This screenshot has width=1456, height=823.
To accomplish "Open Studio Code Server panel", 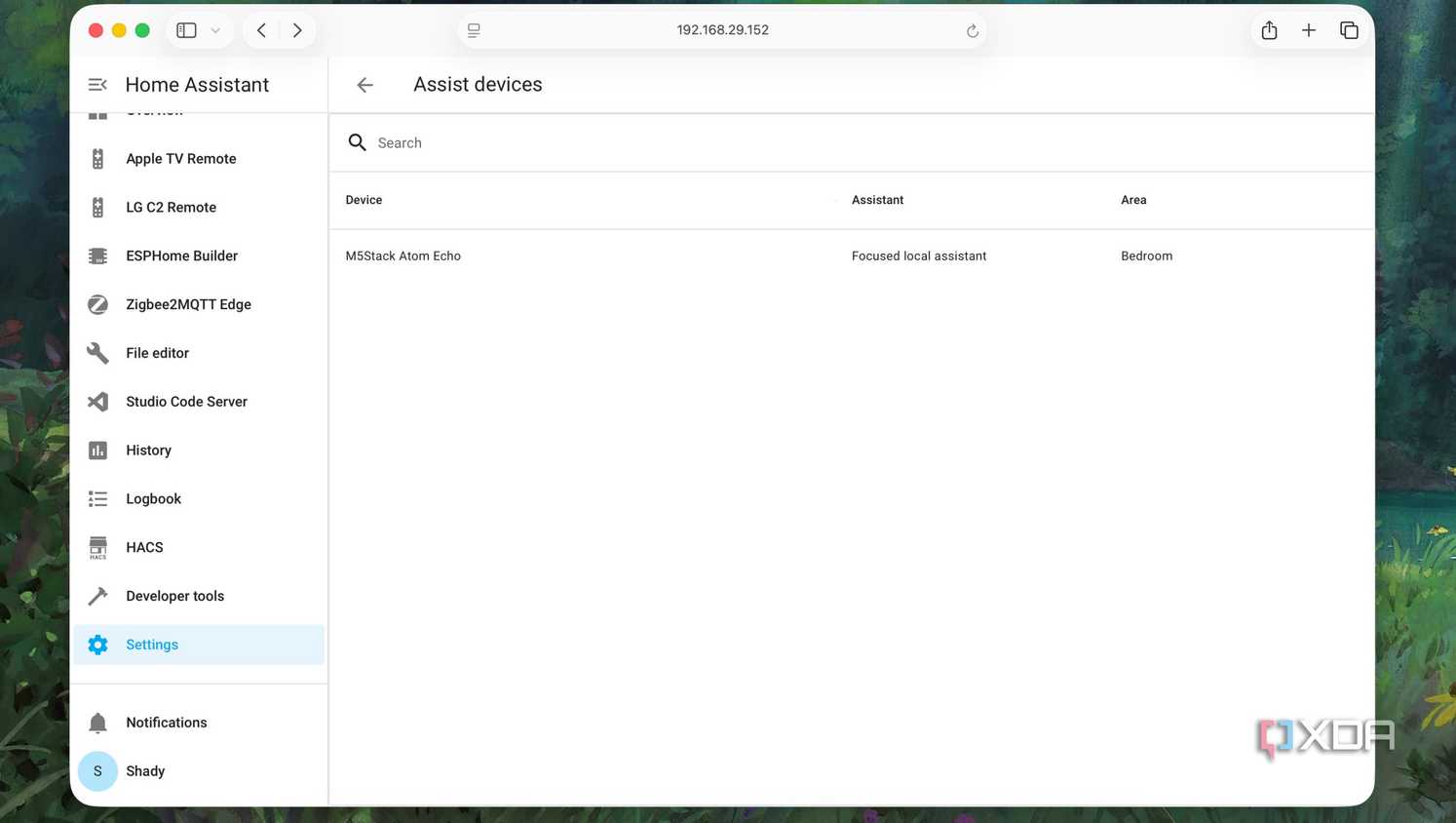I will 199,402.
